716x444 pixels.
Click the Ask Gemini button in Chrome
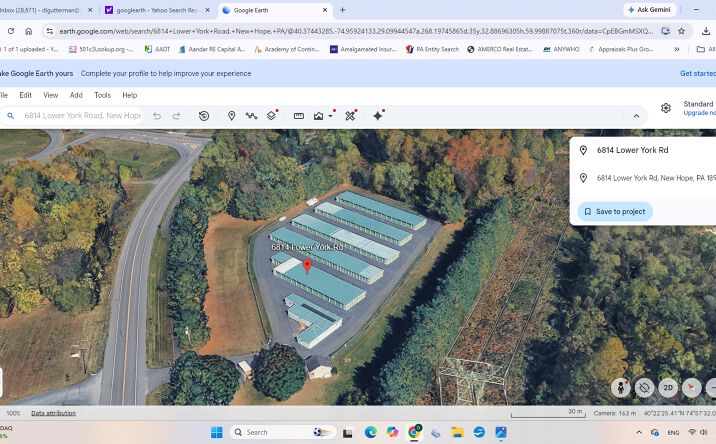(x=649, y=10)
